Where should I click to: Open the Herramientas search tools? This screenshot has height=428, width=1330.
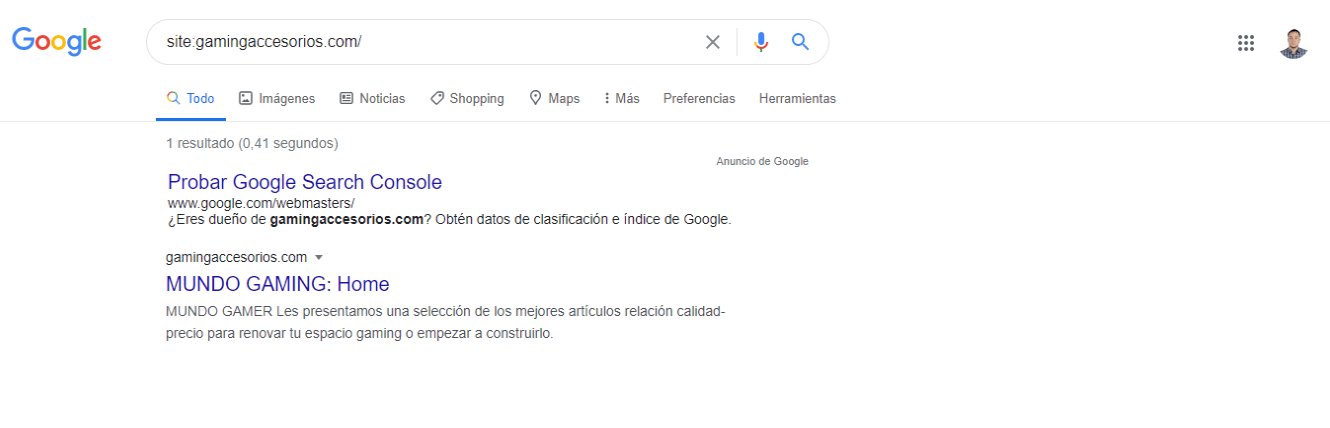tap(797, 99)
